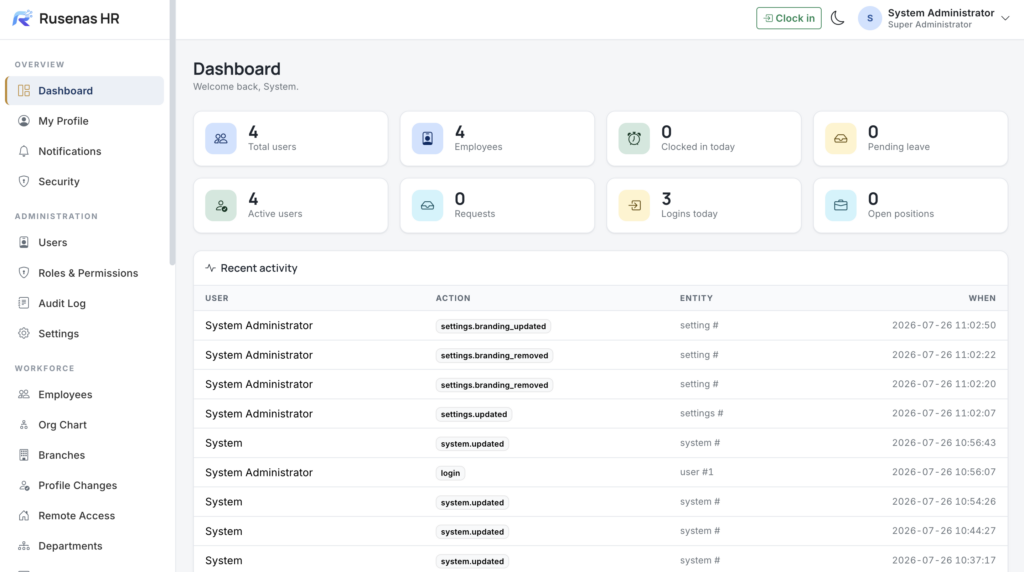Click the Active users check icon
Viewport: 1024px width, 572px height.
pos(221,206)
